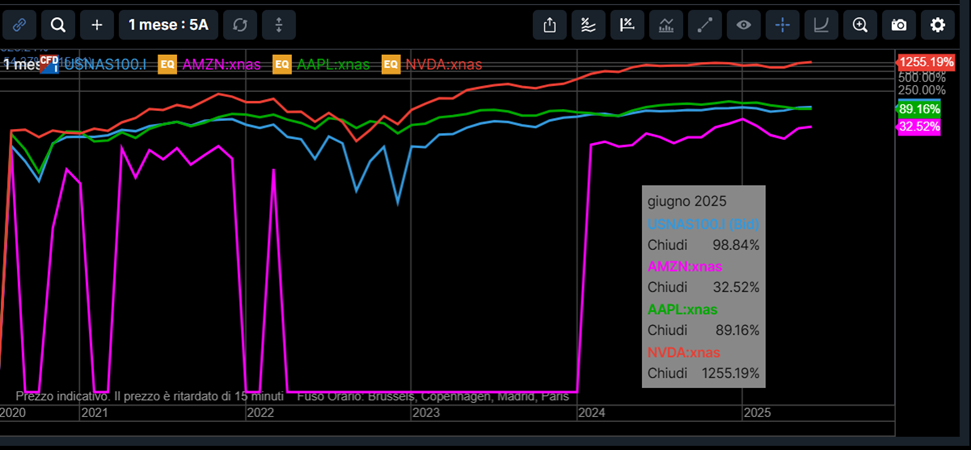This screenshot has width=971, height=450.
Task: Select the trend line drawing tool
Action: coord(705,25)
